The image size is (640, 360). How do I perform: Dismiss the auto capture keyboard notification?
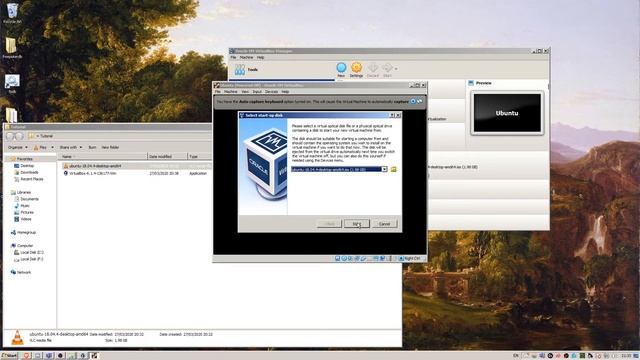click(x=413, y=101)
